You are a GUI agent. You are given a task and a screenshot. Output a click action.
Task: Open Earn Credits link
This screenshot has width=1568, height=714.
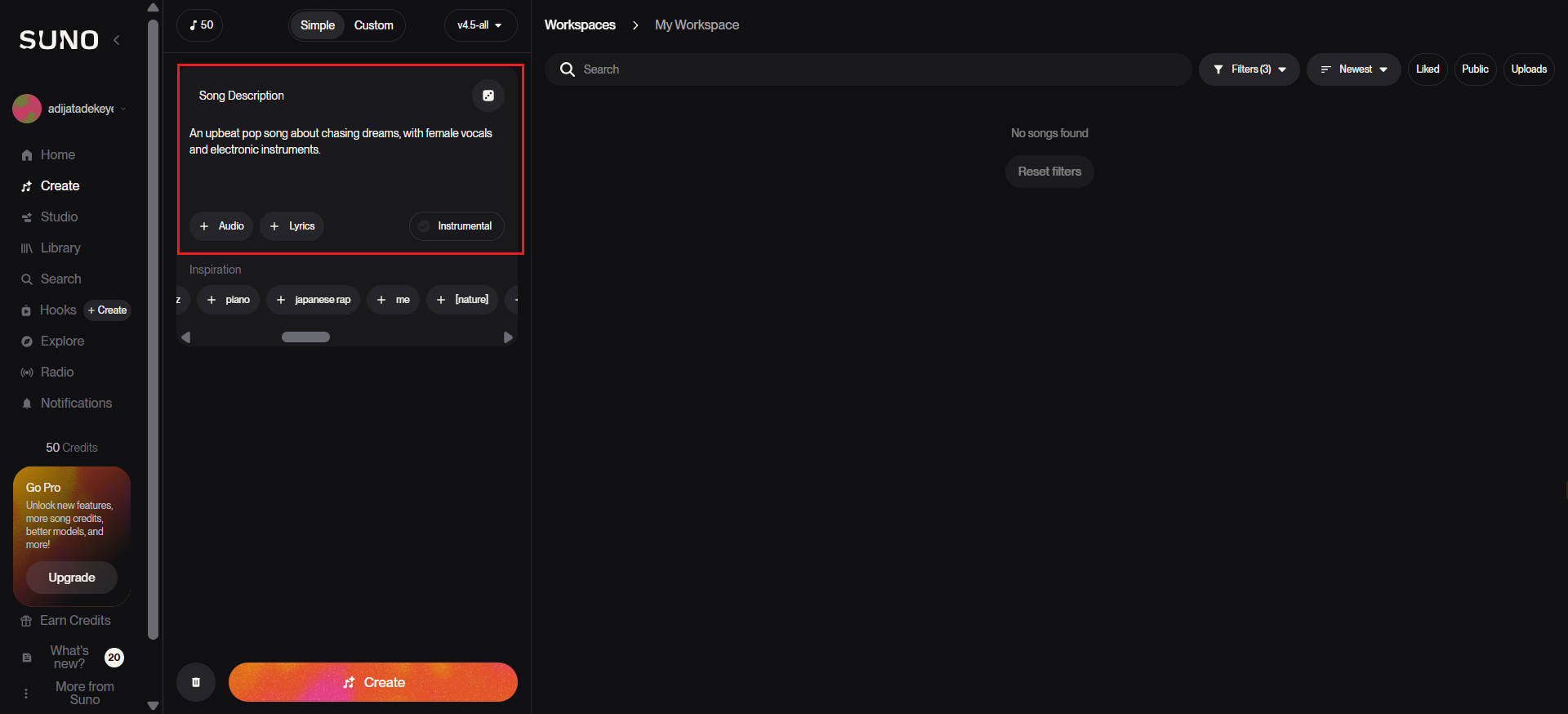click(x=75, y=620)
